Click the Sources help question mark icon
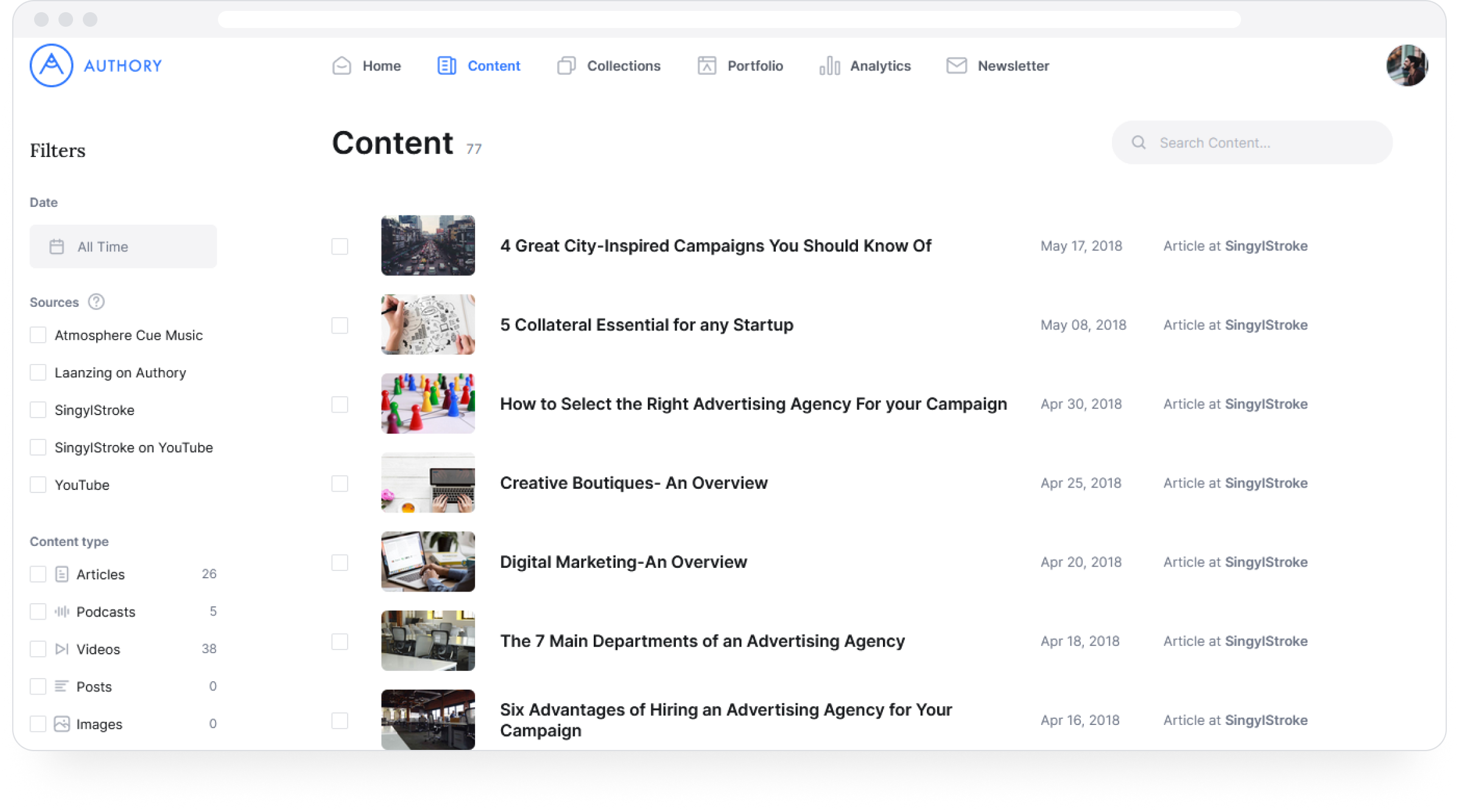Viewport: 1459px width, 812px height. click(x=96, y=302)
